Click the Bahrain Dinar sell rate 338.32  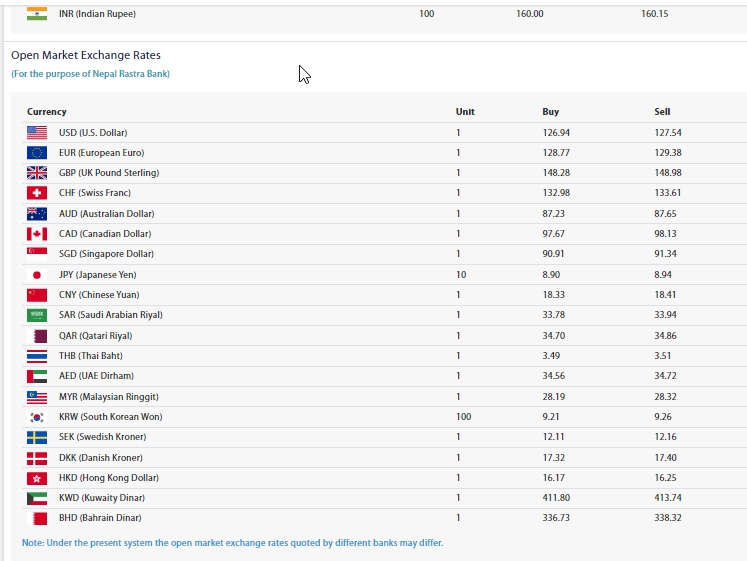click(668, 518)
